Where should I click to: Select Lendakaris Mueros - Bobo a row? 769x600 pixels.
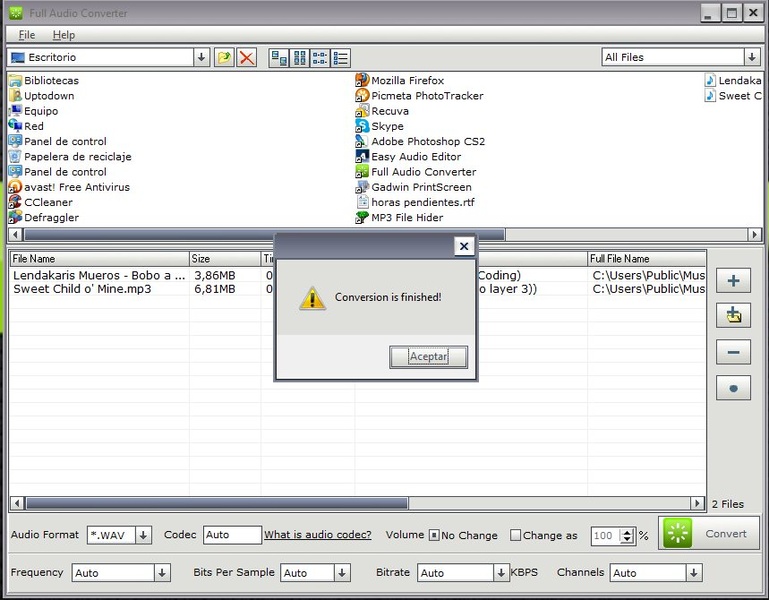point(358,275)
